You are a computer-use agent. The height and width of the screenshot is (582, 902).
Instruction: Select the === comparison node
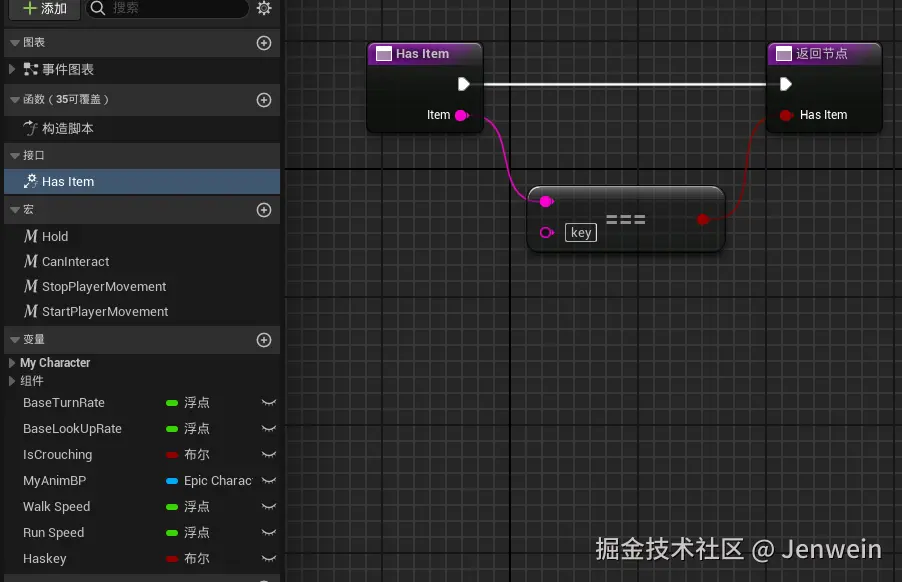click(626, 219)
